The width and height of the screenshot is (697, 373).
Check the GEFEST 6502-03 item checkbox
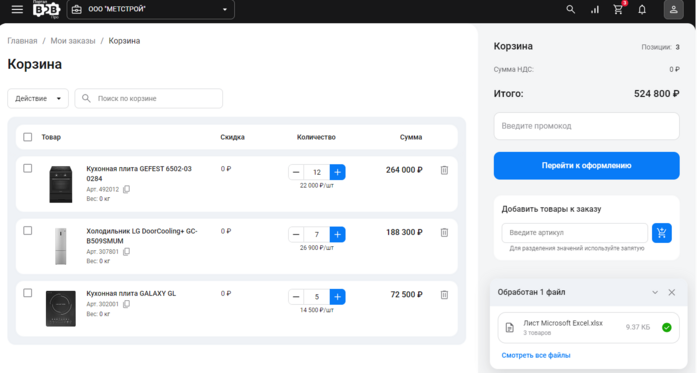pyautogui.click(x=28, y=168)
